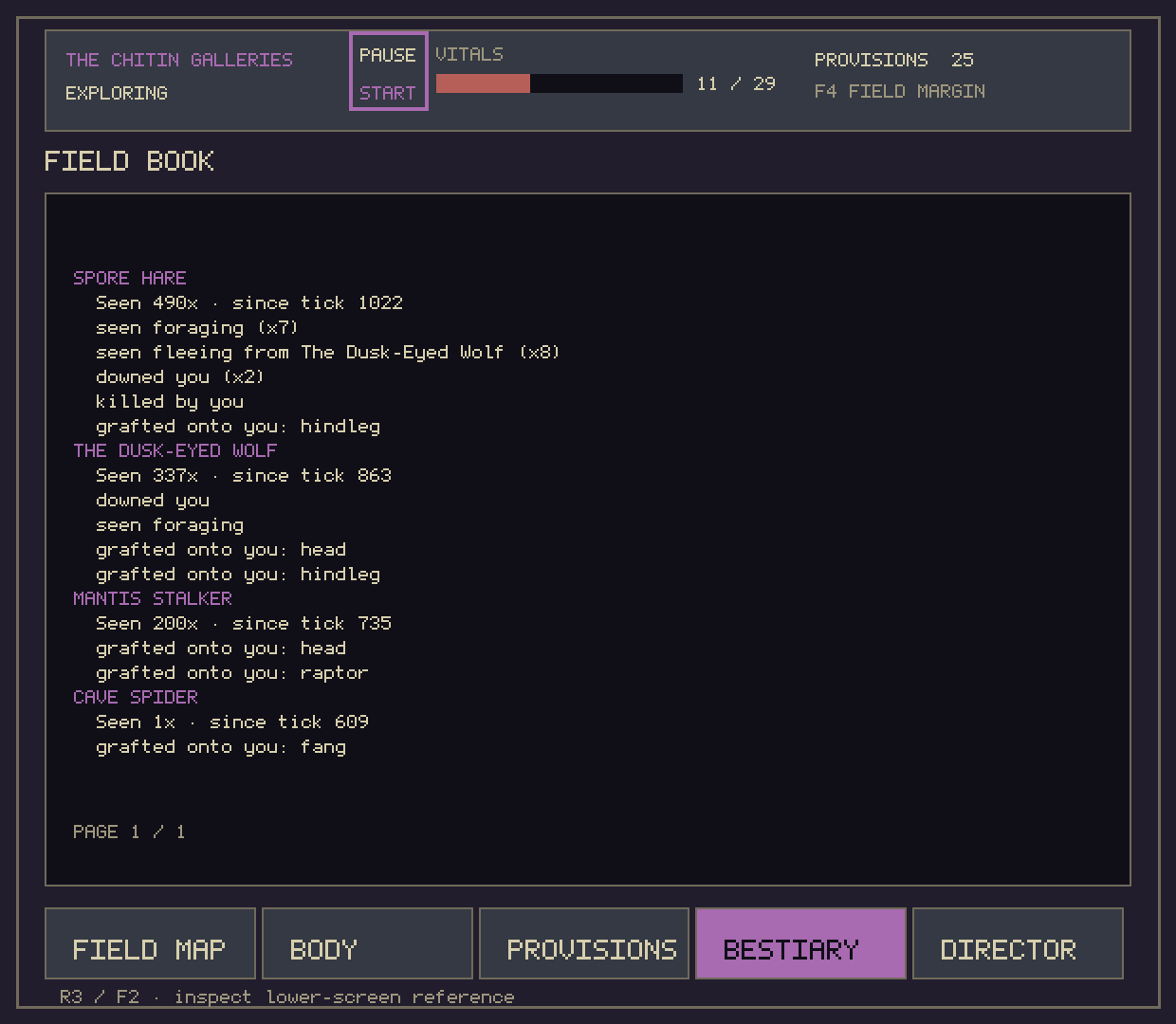This screenshot has height=1024, width=1176.
Task: Click 'Seen 200x · since tick 735' line
Action: [x=244, y=623]
